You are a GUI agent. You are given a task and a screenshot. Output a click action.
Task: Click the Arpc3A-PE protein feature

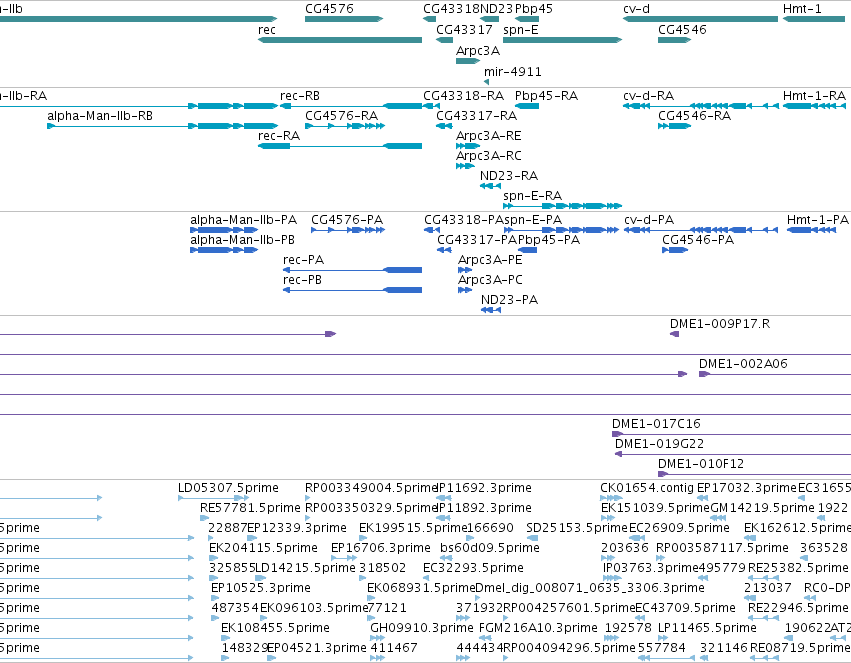point(465,270)
